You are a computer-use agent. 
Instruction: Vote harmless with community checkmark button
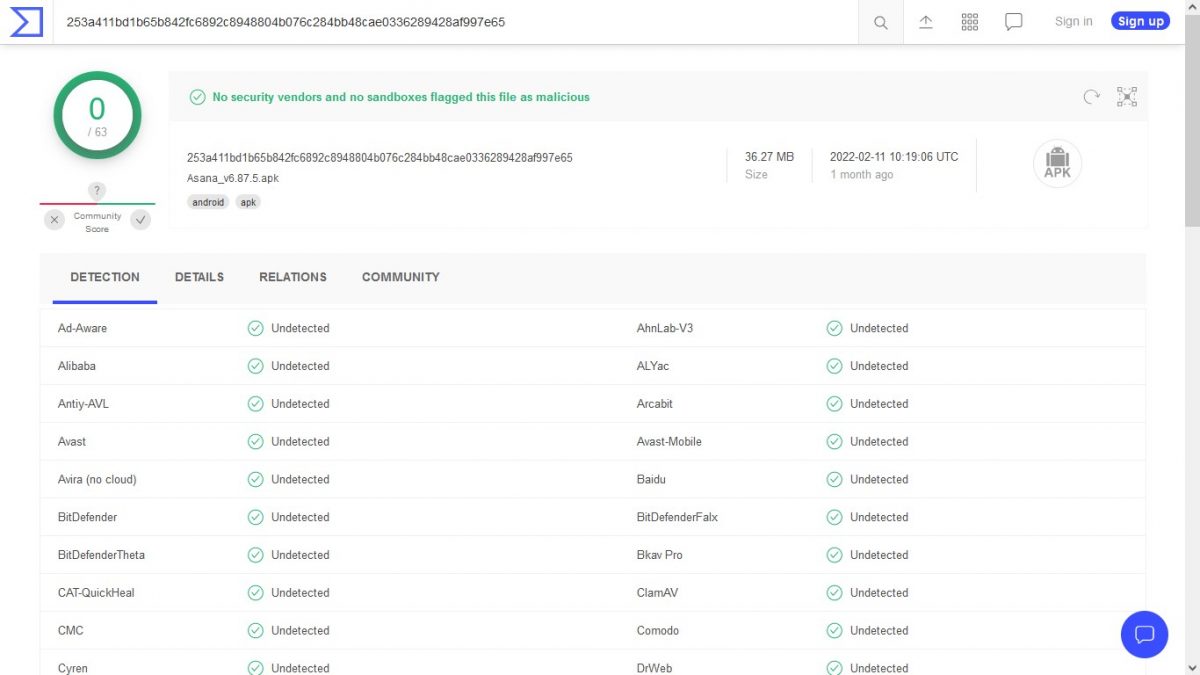[141, 220]
